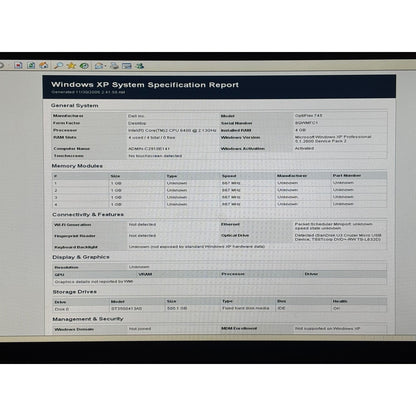416x416 pixels.
Task: Click the 'Optical Drive' label
Action: click(235, 235)
